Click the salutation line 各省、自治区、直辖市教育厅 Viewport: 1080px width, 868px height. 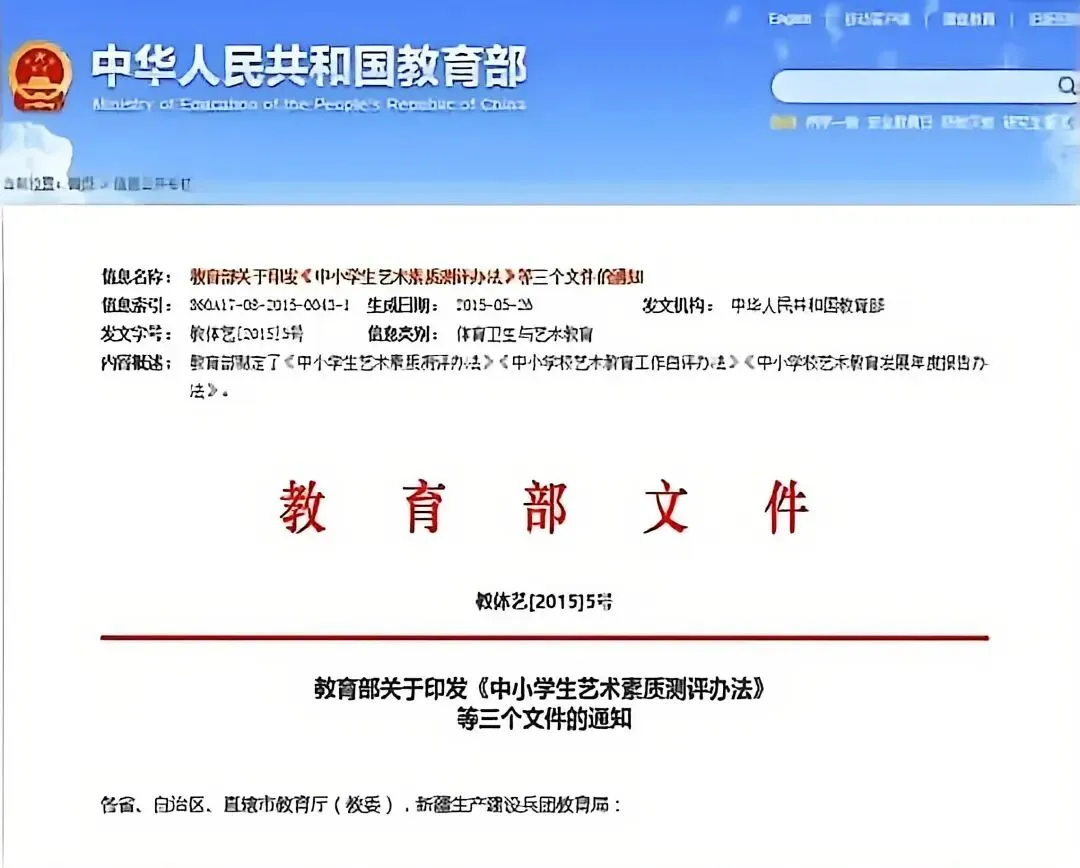tap(360, 804)
